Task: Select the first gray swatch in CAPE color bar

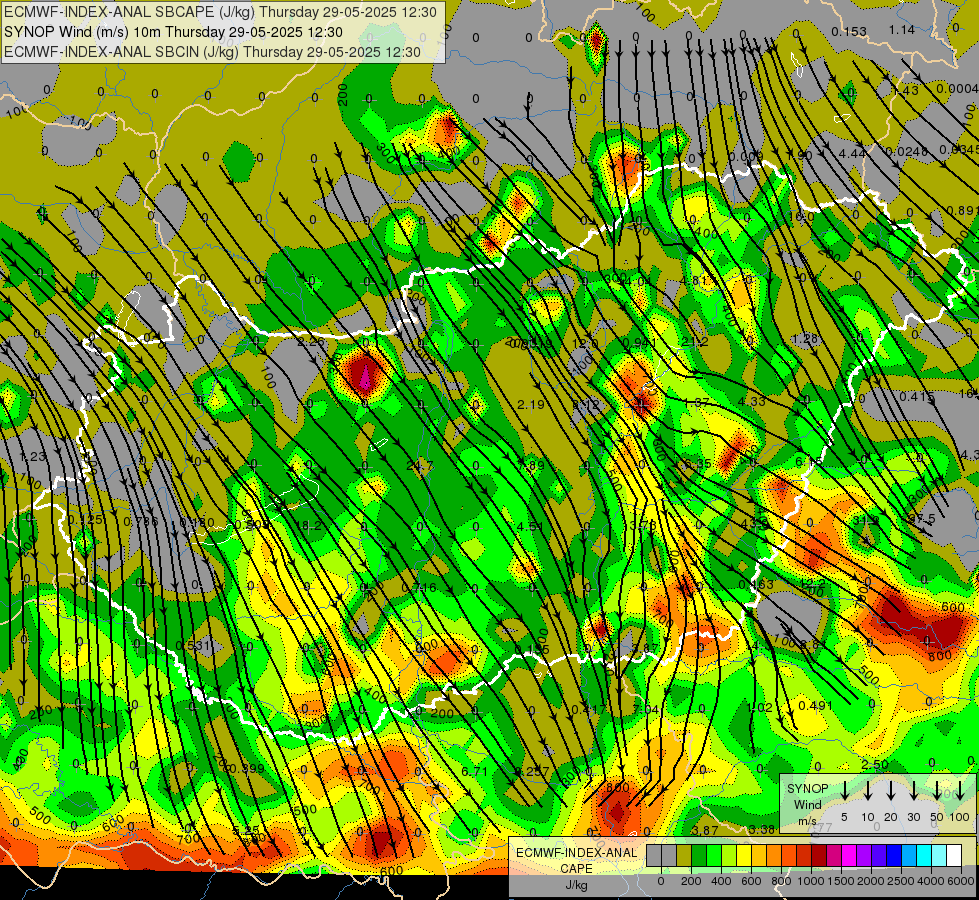Action: pos(654,855)
